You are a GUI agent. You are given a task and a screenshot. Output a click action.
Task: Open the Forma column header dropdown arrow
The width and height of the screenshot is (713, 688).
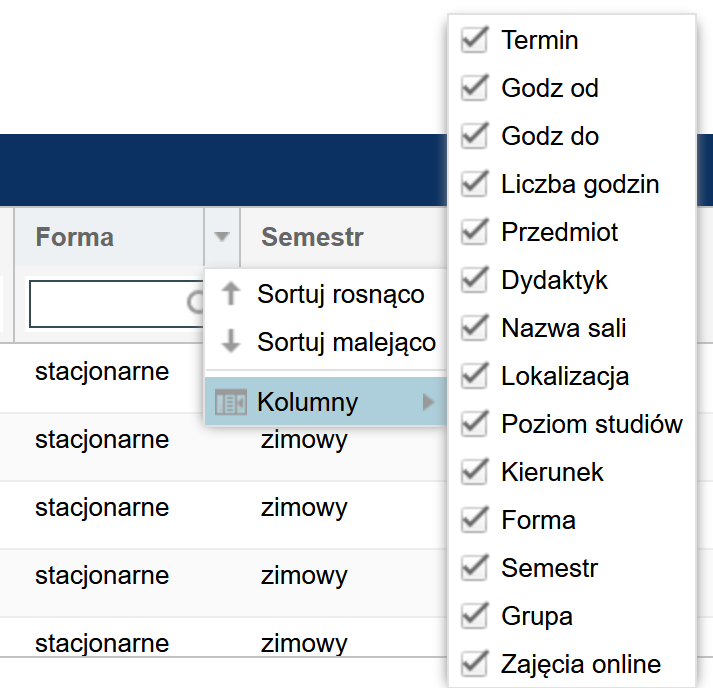pyautogui.click(x=222, y=237)
